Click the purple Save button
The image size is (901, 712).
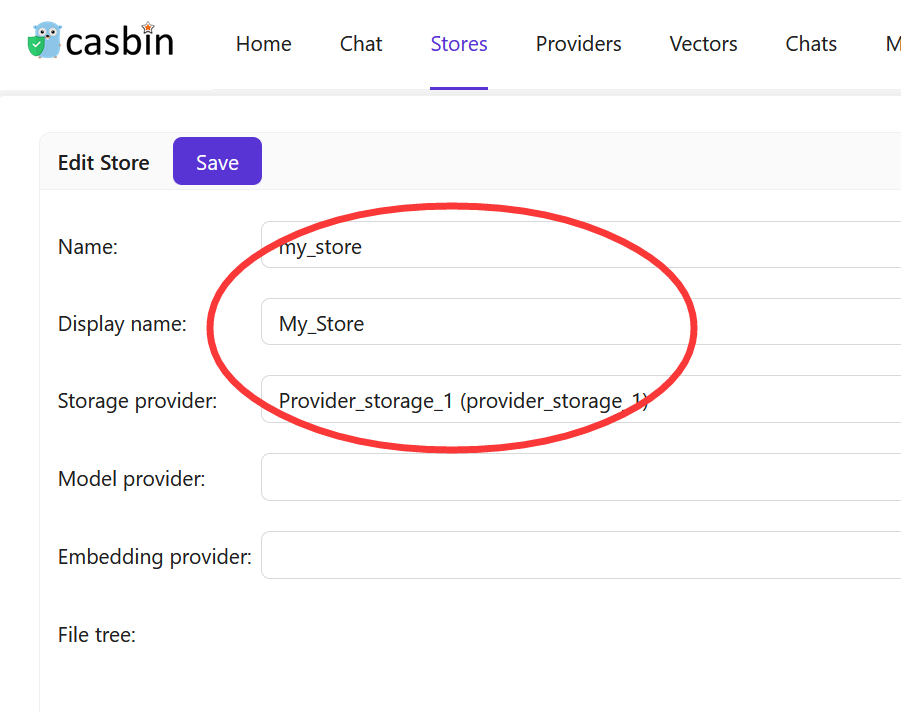click(x=217, y=160)
